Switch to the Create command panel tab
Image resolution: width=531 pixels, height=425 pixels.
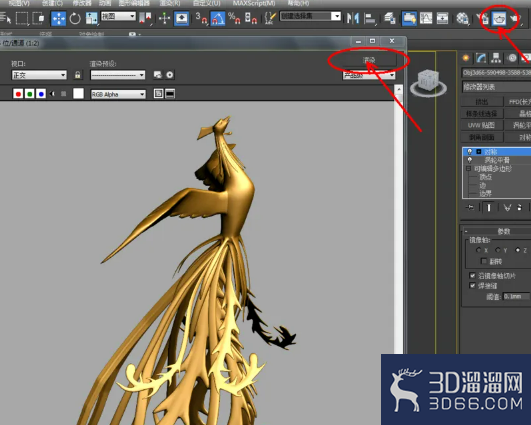[466, 58]
